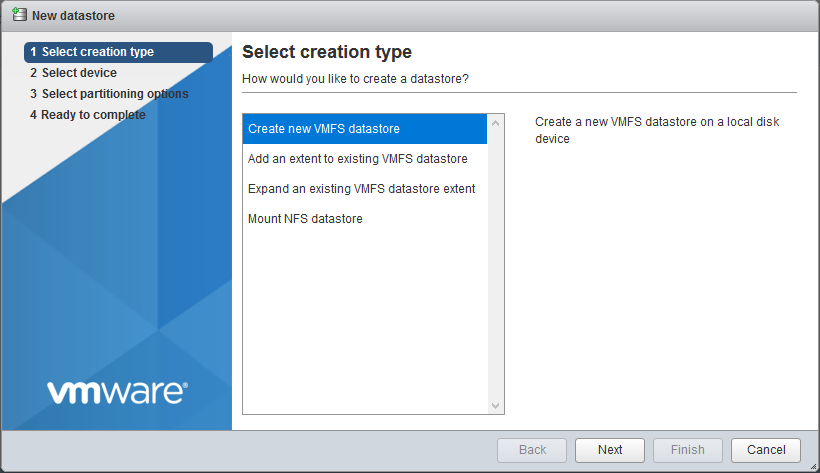The width and height of the screenshot is (820, 473).
Task: Click the VMware logo in sidebar
Action: (x=116, y=391)
